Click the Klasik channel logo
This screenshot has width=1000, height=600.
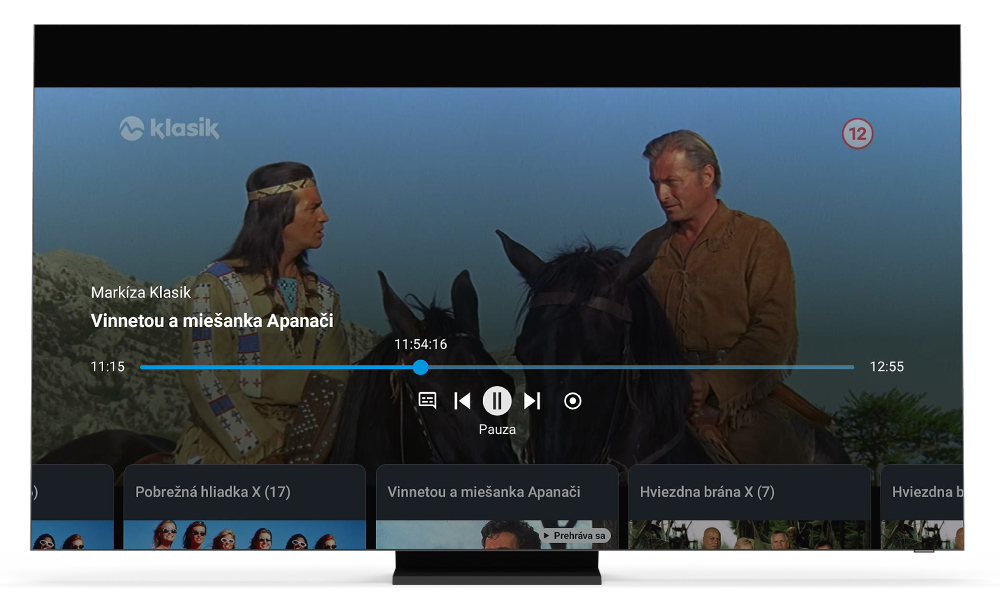click(170, 128)
